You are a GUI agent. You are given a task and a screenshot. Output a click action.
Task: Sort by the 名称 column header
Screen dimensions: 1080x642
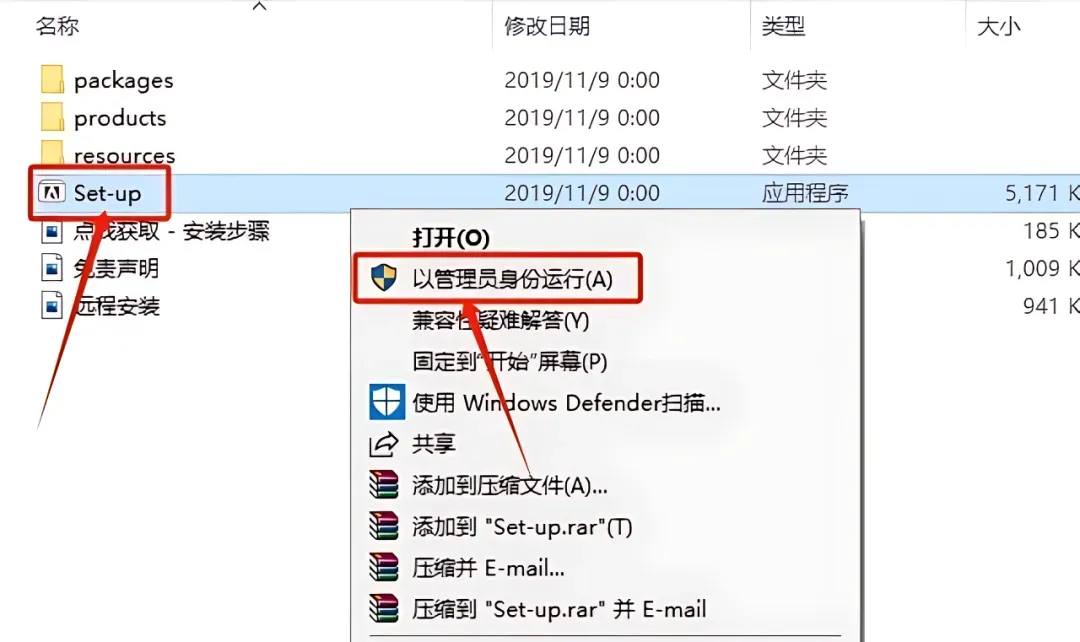[57, 26]
